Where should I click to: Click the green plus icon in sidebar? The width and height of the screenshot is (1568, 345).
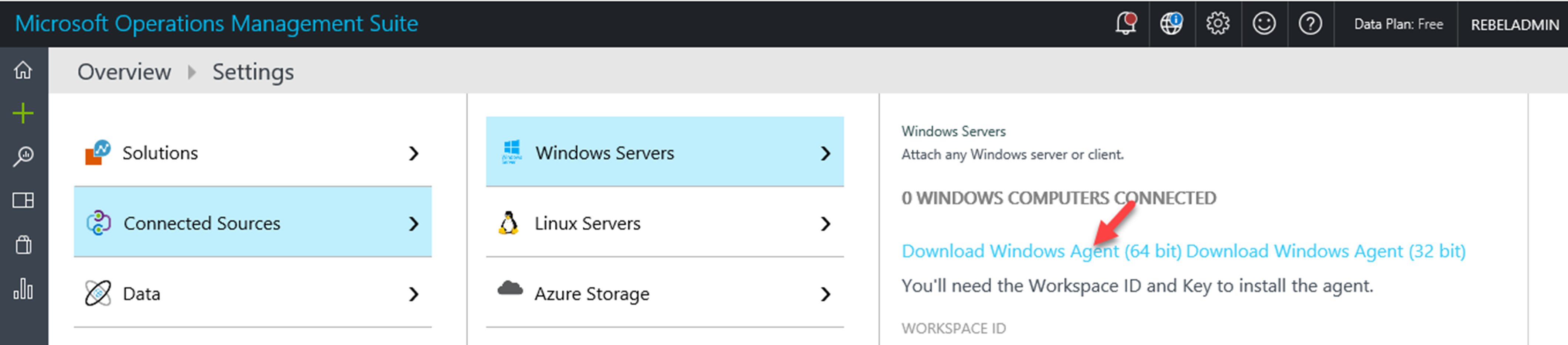[x=23, y=113]
